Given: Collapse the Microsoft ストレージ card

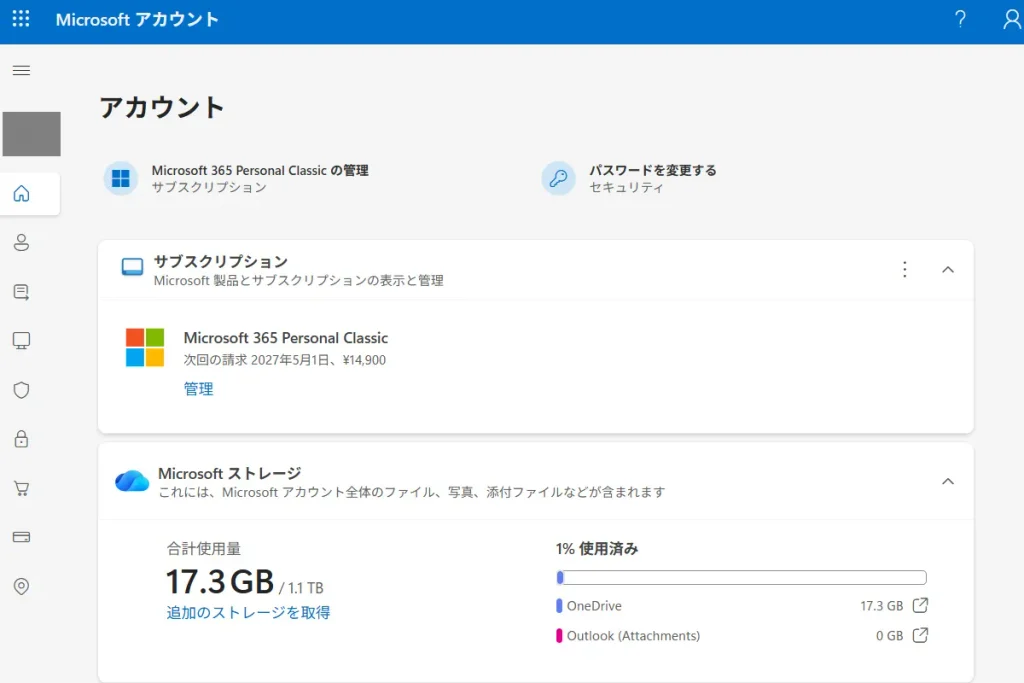Looking at the screenshot, I should (x=948, y=481).
